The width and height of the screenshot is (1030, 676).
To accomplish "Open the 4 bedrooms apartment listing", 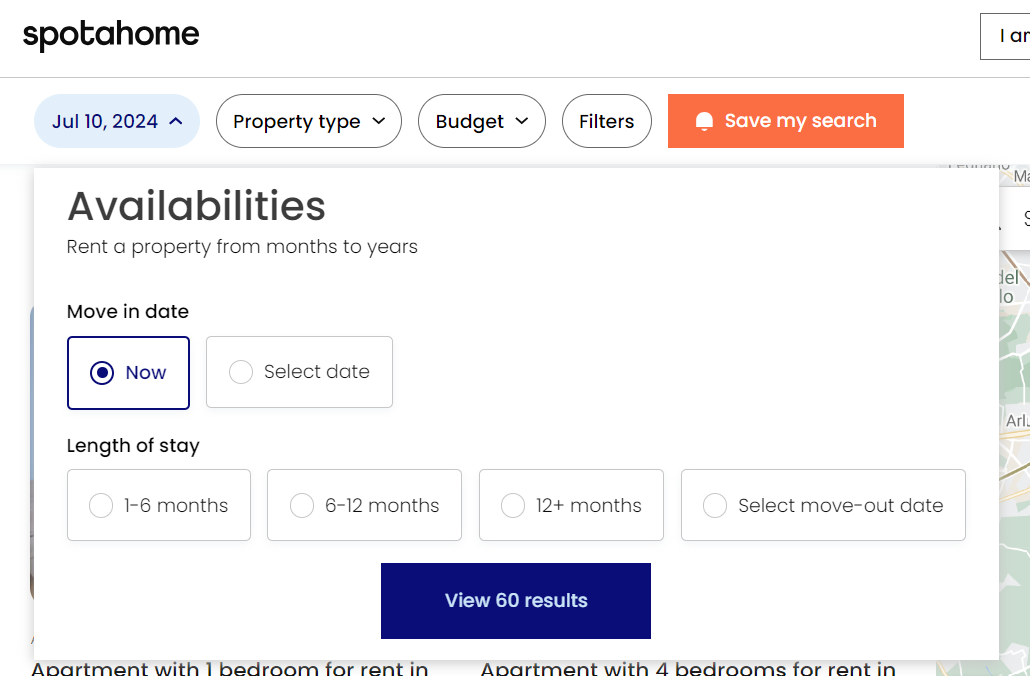I will (x=688, y=668).
